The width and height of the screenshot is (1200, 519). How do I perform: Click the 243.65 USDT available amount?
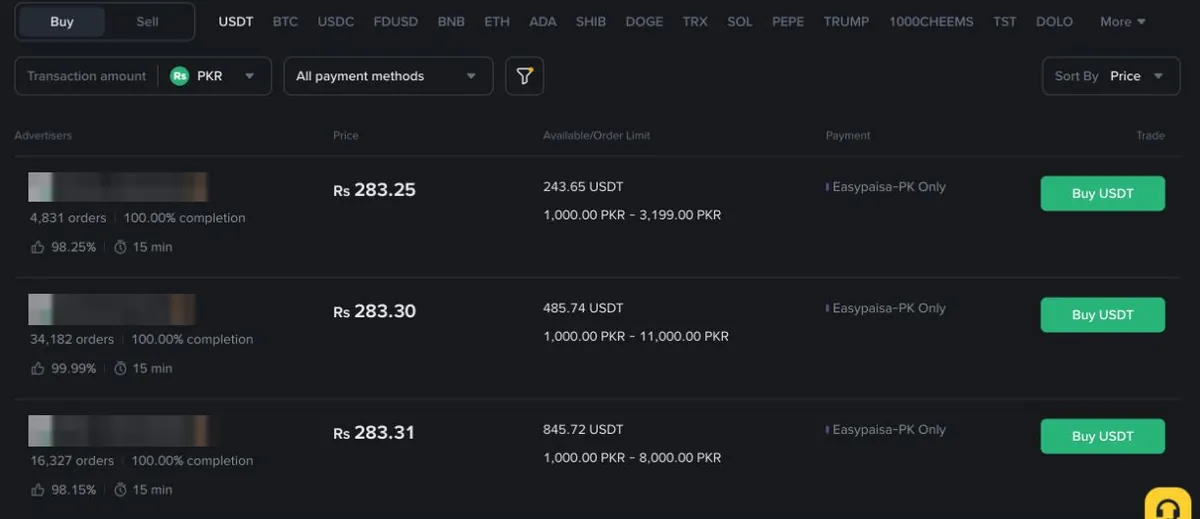tap(583, 187)
